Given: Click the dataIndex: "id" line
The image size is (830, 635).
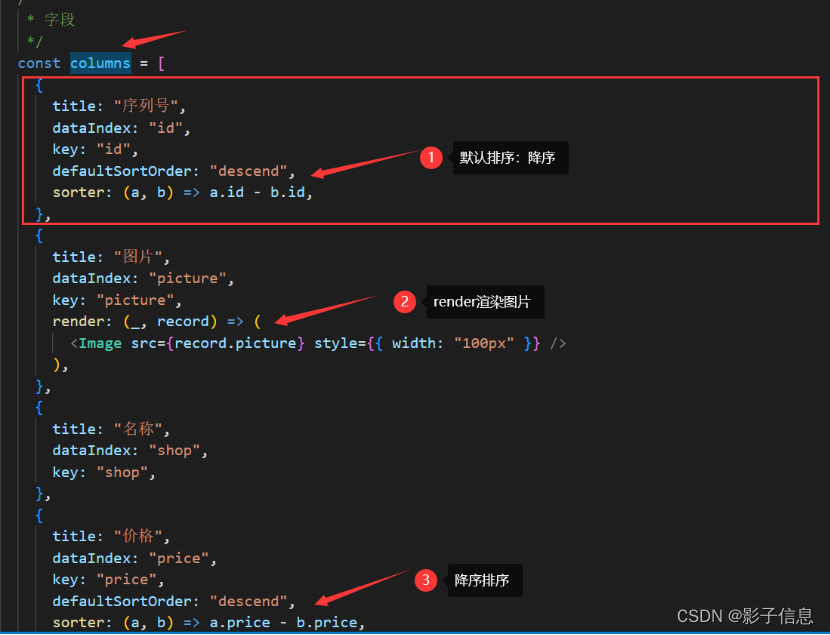Looking at the screenshot, I should [121, 128].
